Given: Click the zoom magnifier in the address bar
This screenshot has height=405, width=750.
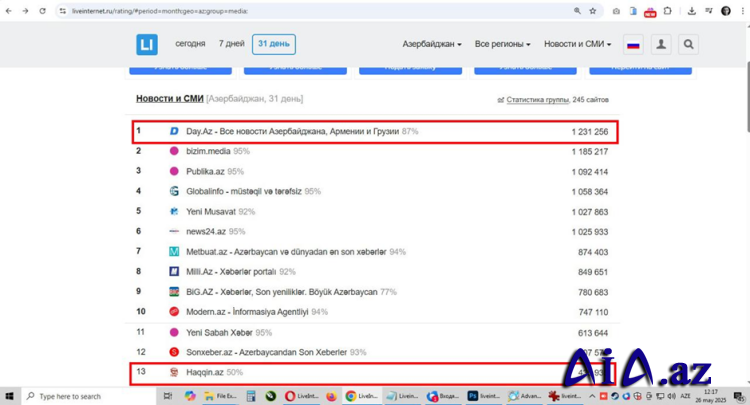Looking at the screenshot, I should (577, 11).
